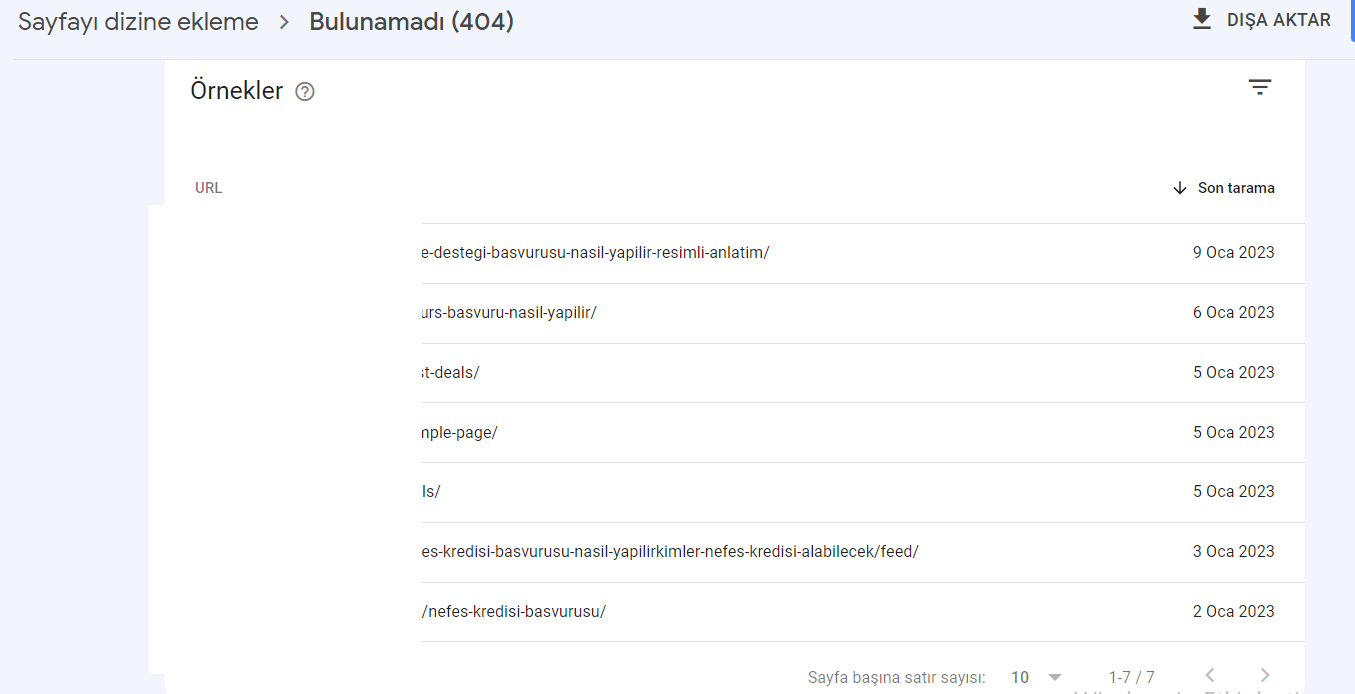Open Sayfayı dizine ekleme breadcrumb link
1355x694 pixels.
click(x=138, y=22)
